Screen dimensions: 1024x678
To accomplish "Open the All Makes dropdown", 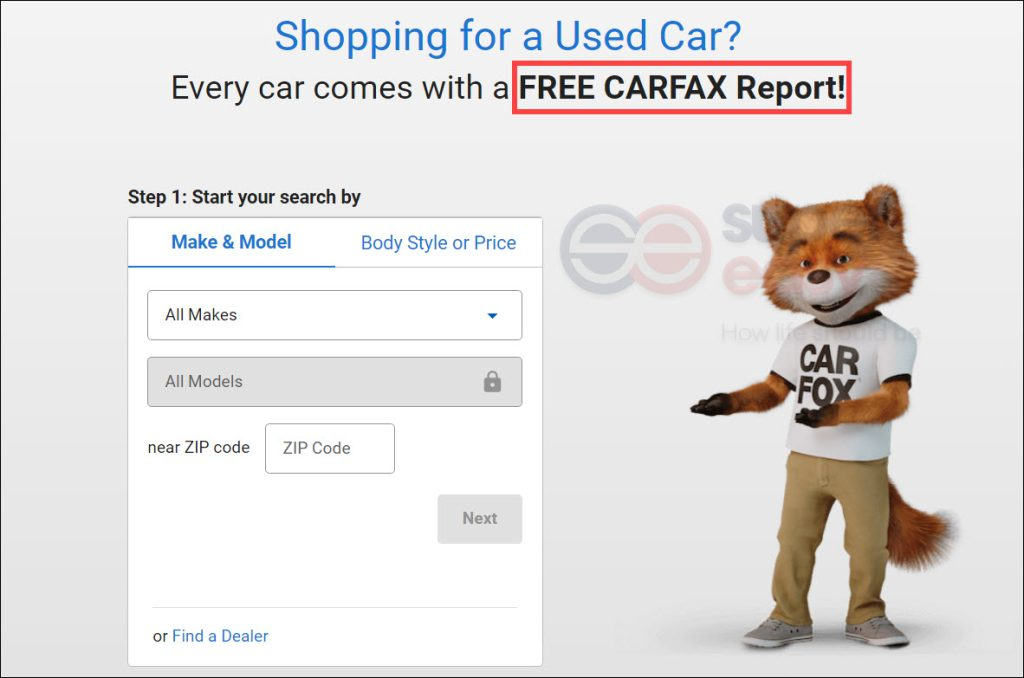I will [x=334, y=315].
